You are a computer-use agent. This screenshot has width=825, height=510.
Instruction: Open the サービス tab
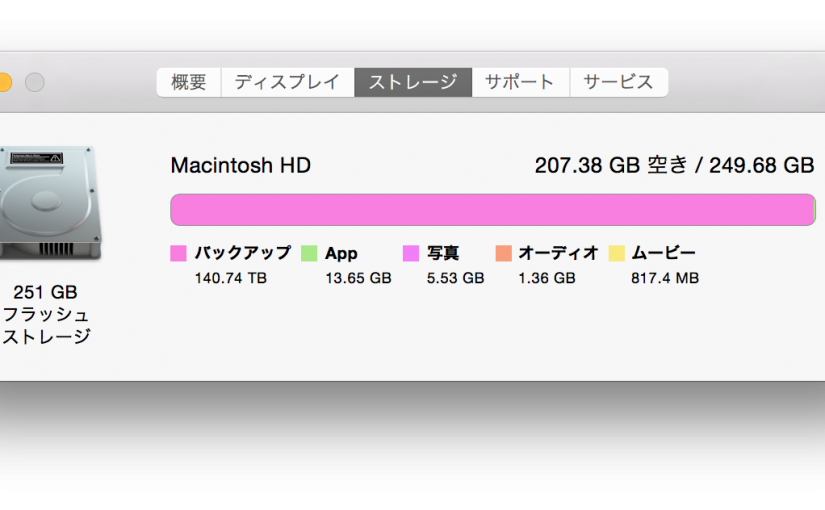(618, 82)
